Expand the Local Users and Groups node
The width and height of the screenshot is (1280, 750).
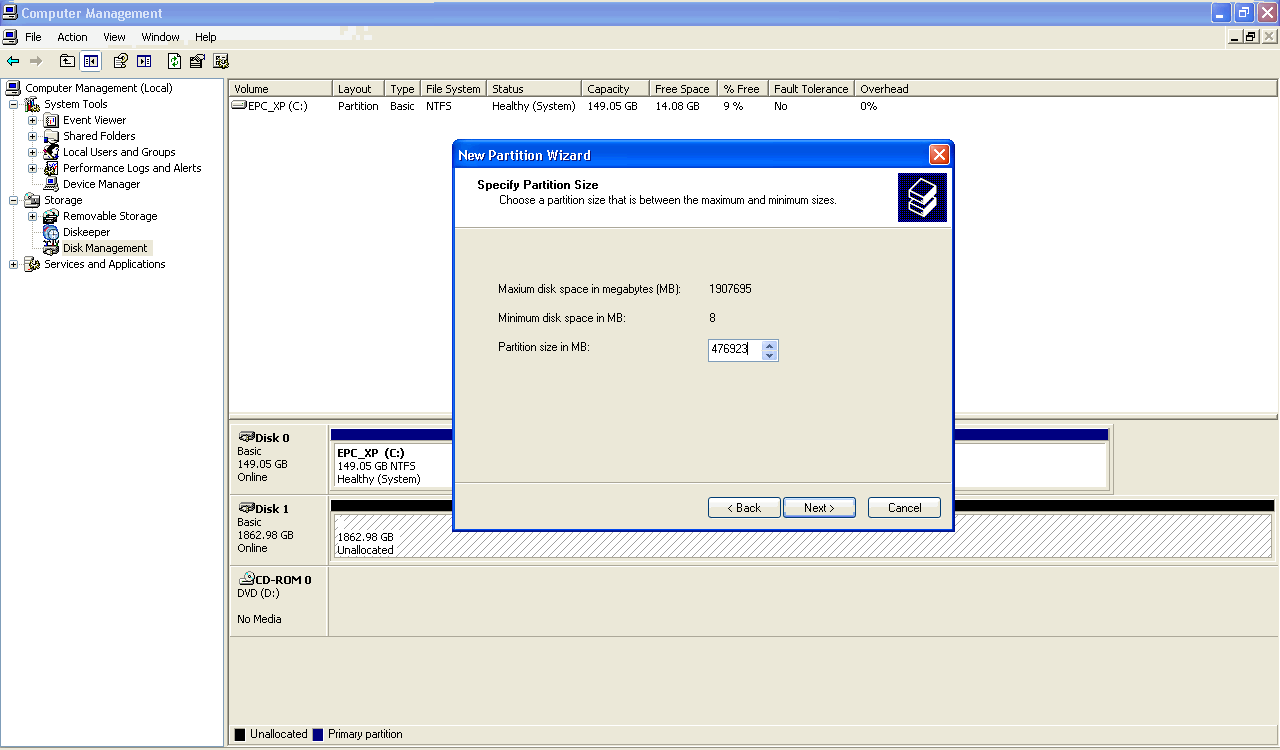(33, 152)
